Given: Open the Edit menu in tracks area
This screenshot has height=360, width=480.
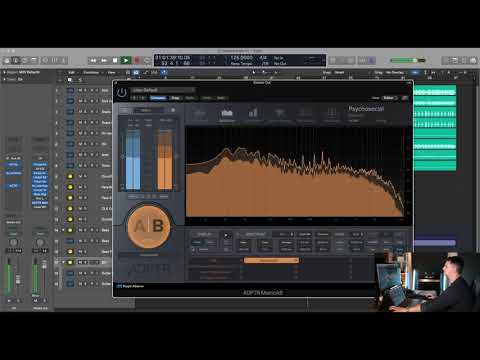Looking at the screenshot, I should (72, 72).
